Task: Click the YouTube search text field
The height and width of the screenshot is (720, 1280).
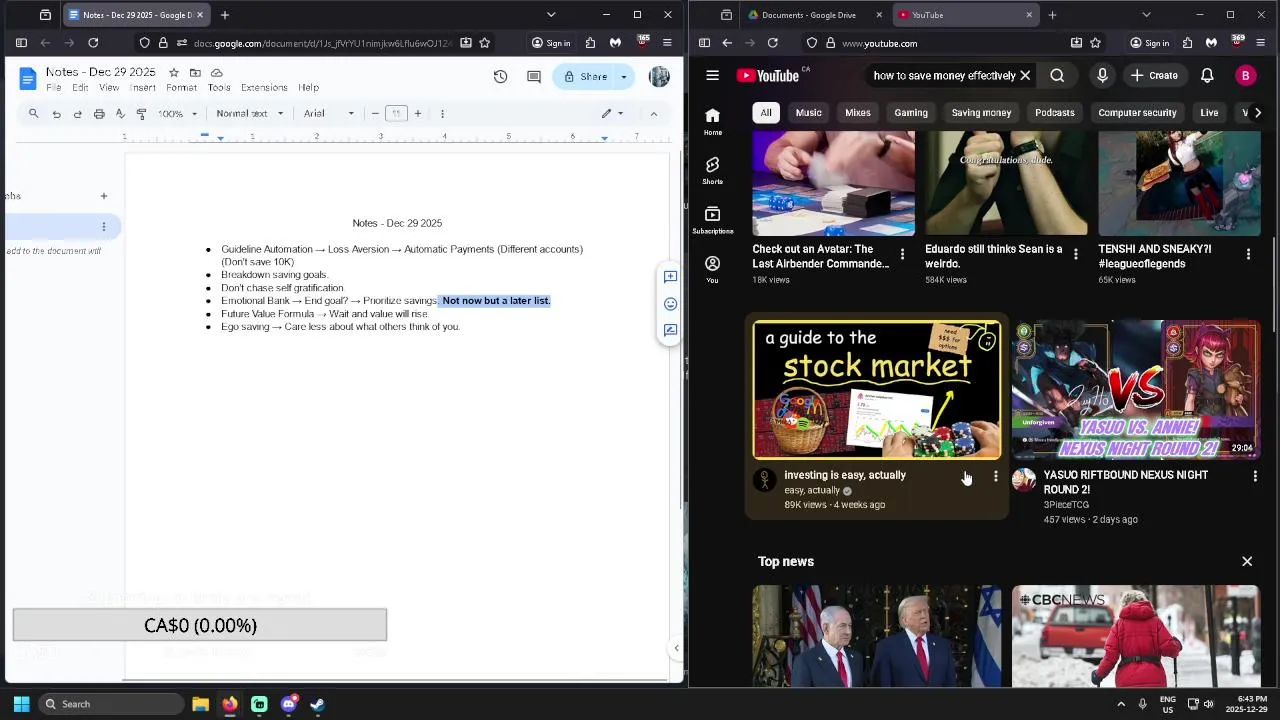Action: [x=944, y=75]
